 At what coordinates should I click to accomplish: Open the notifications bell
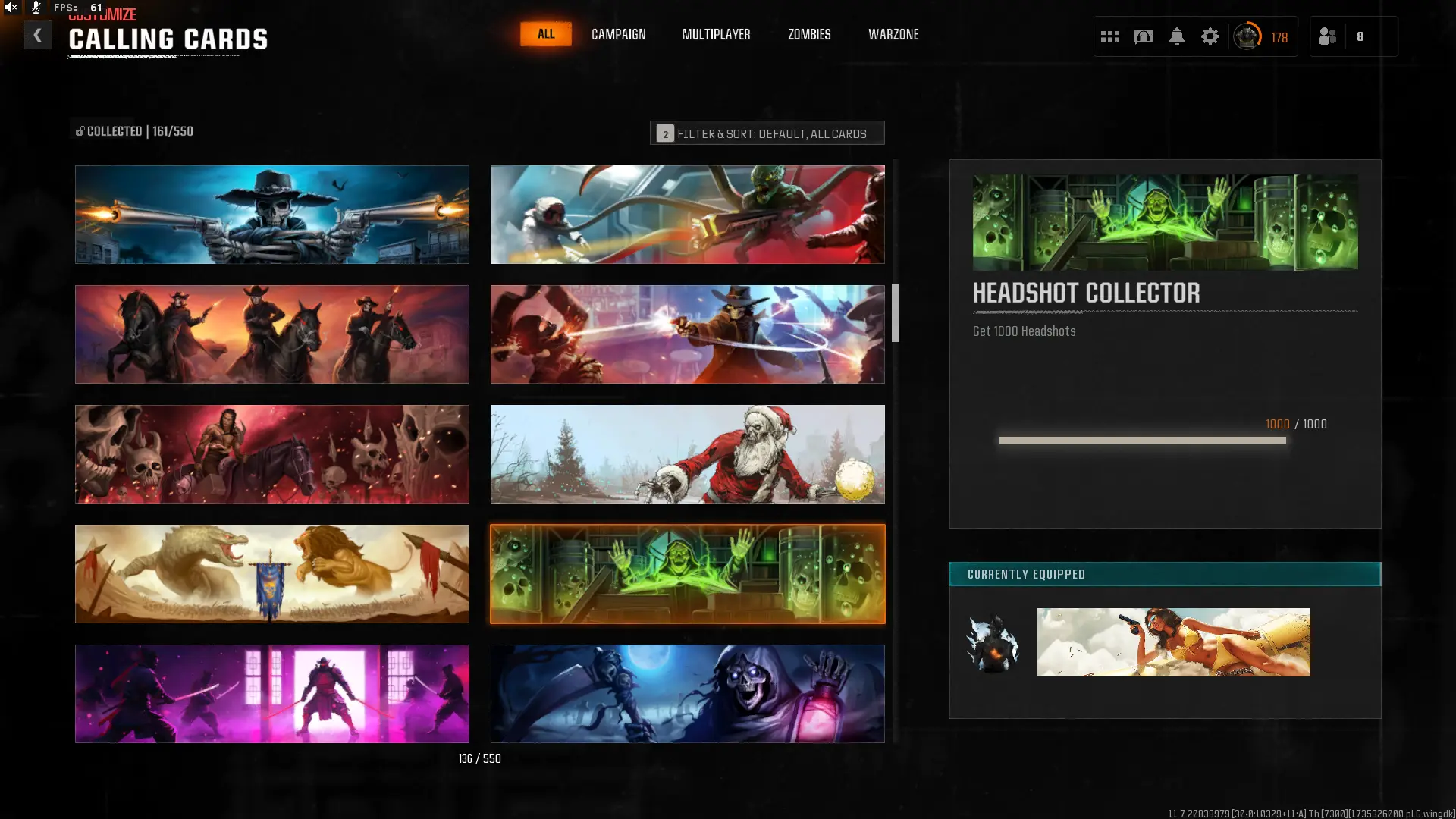1176,36
